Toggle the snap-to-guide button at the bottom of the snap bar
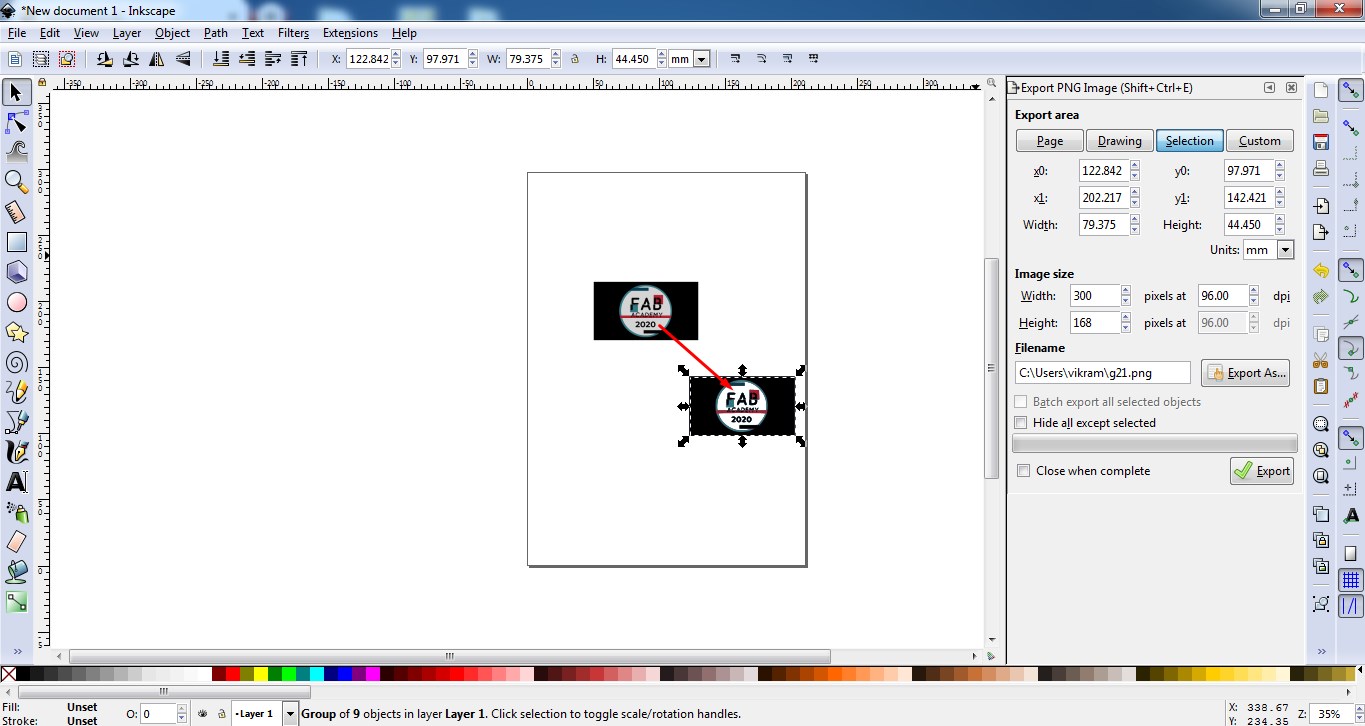Image resolution: width=1365 pixels, height=726 pixels. (1351, 606)
